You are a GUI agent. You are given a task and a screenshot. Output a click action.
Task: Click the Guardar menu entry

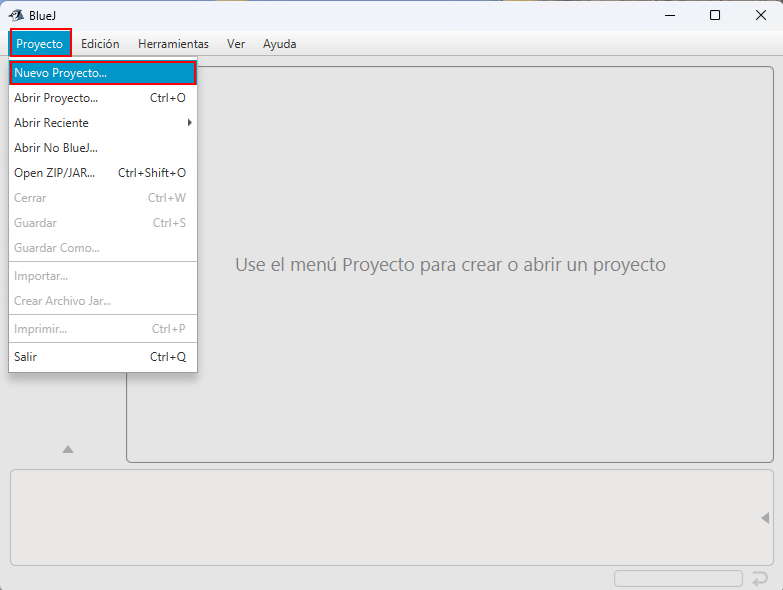tap(103, 223)
